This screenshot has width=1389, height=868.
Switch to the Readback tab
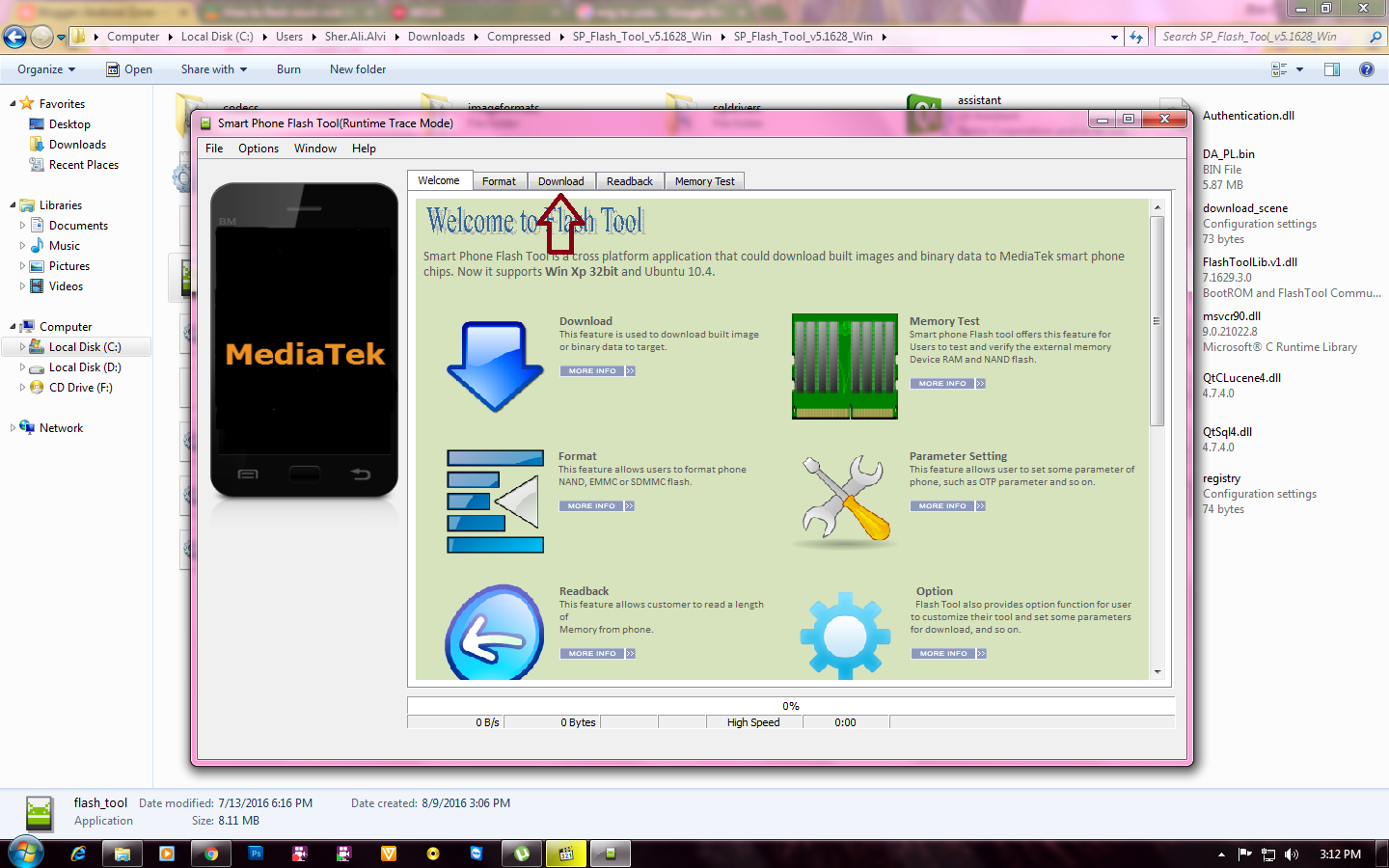630,181
